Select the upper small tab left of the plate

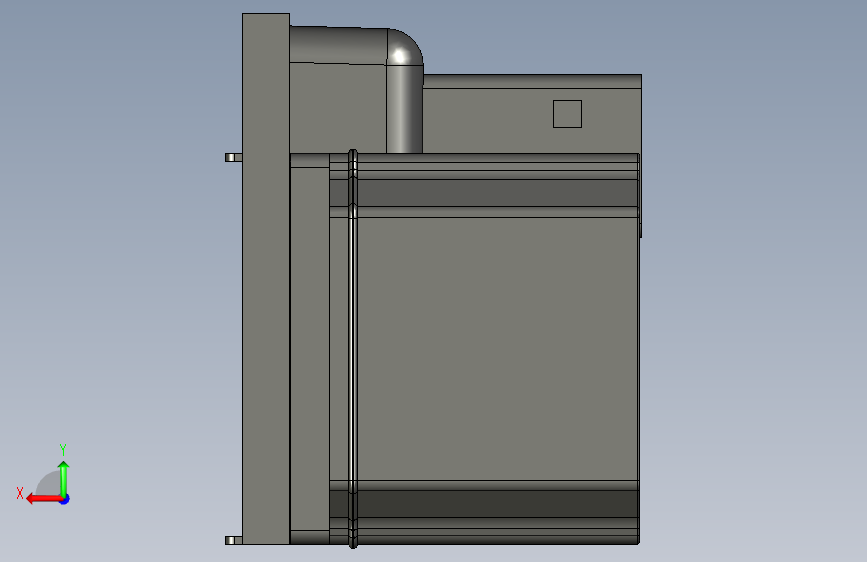coord(233,158)
